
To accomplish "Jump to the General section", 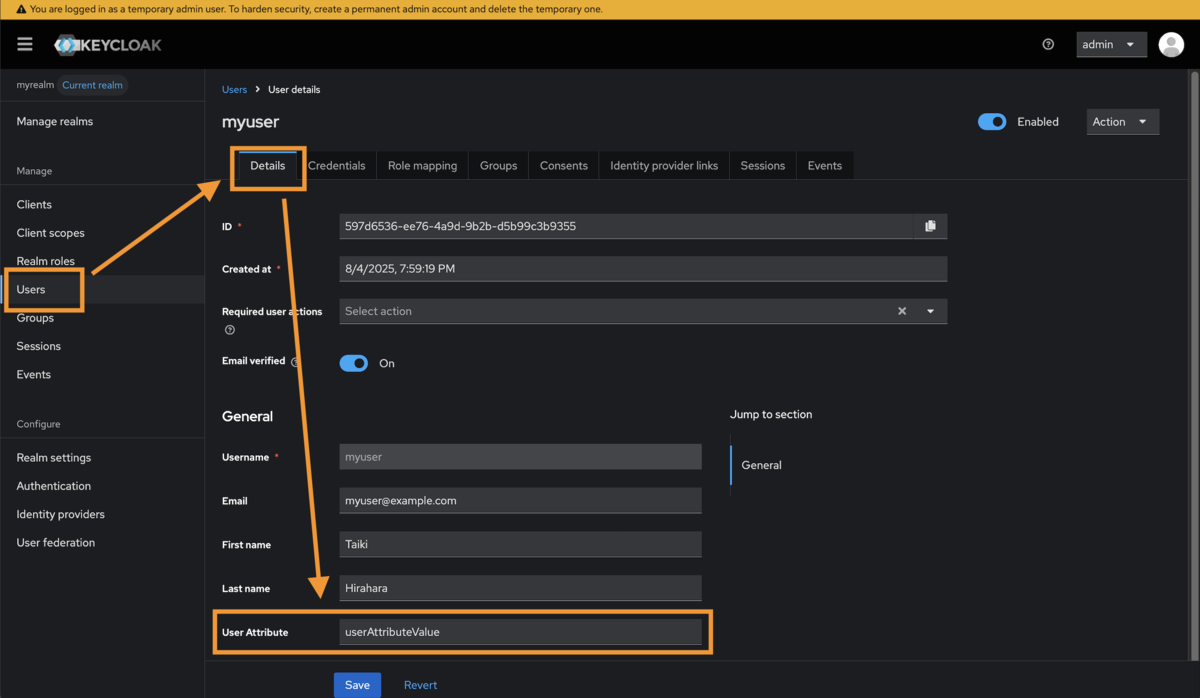I will coord(762,465).
